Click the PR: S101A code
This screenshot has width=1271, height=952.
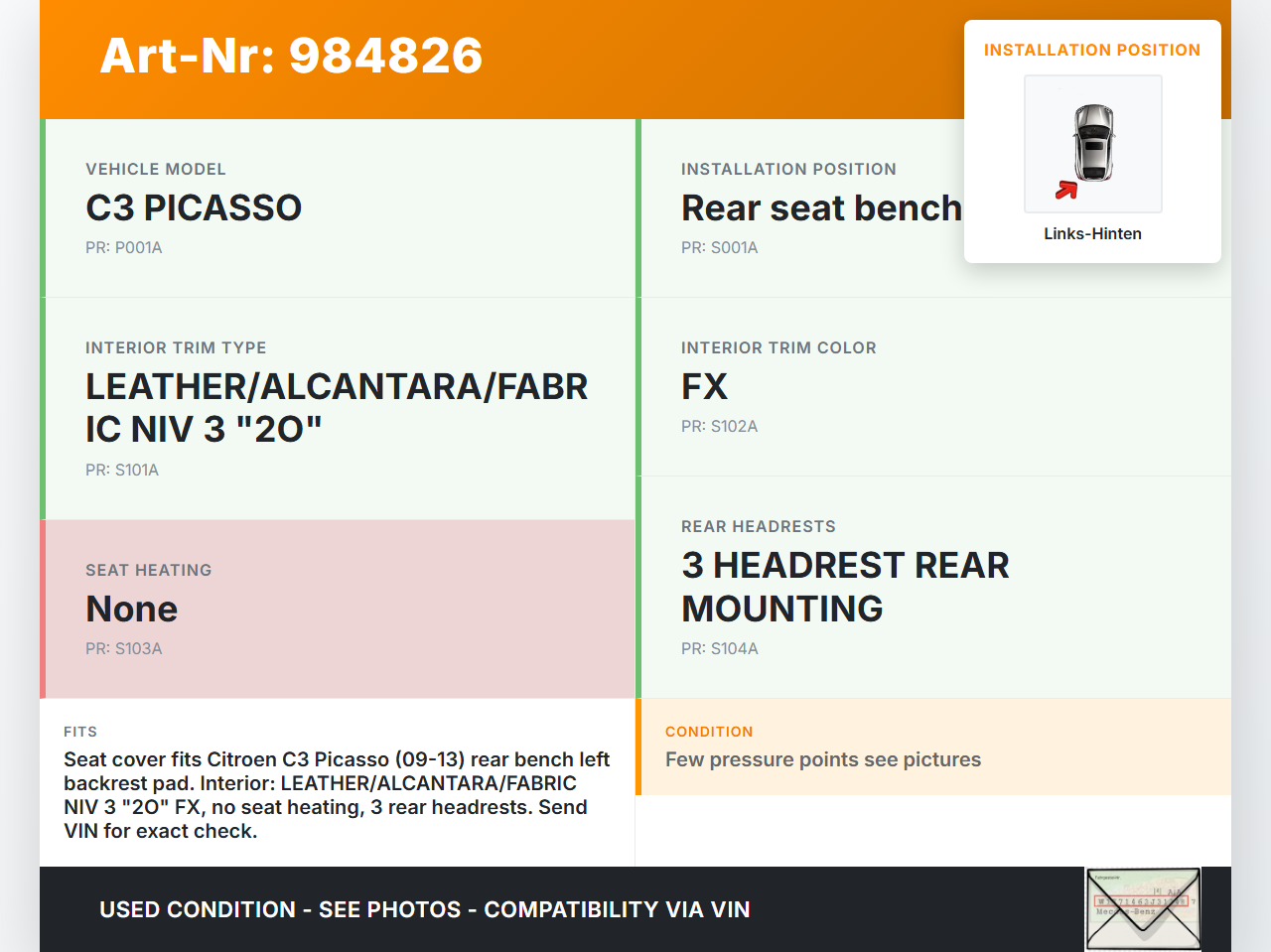click(121, 471)
